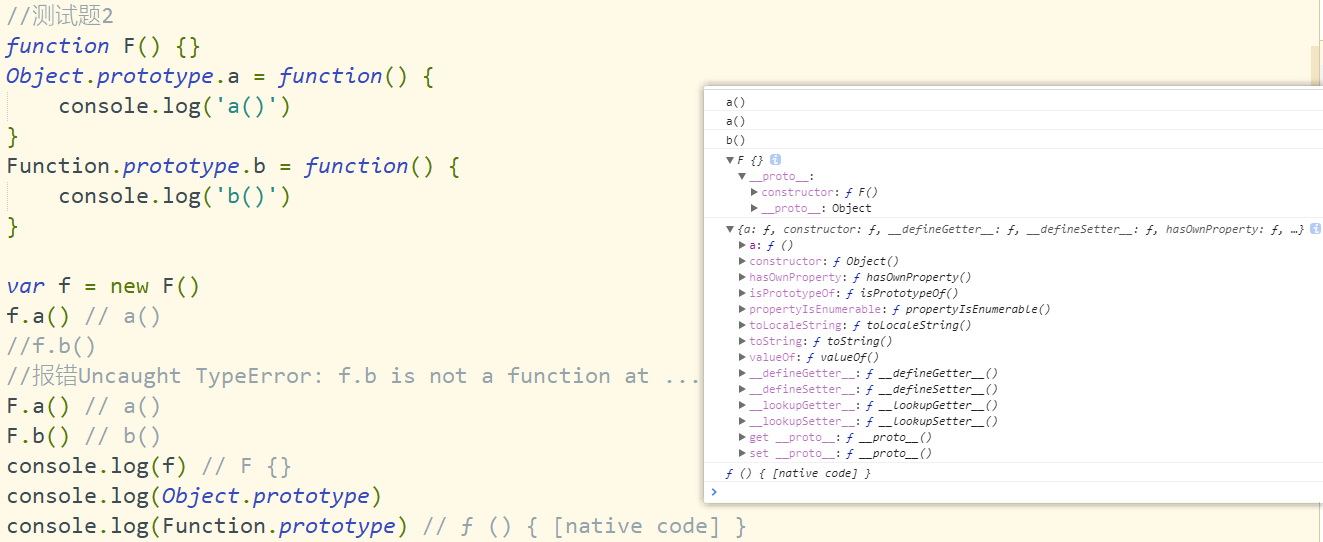
Task: Click the ƒ () { [native code] } output
Action: coord(798,473)
